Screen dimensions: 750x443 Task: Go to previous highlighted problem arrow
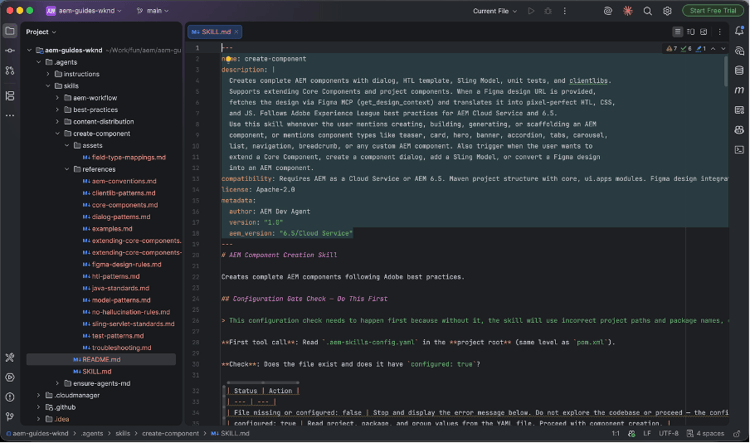pos(713,48)
